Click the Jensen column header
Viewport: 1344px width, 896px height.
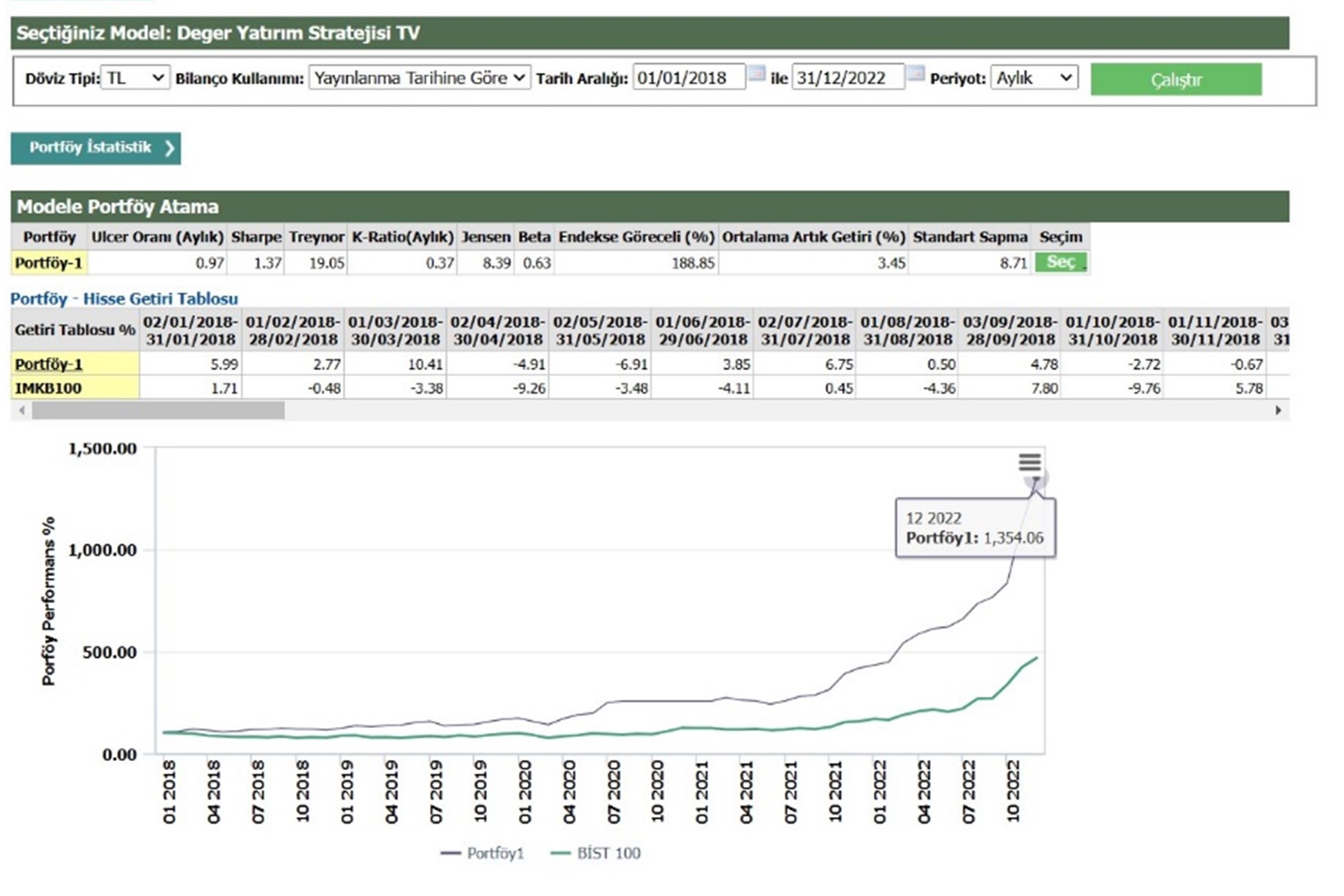pyautogui.click(x=486, y=237)
